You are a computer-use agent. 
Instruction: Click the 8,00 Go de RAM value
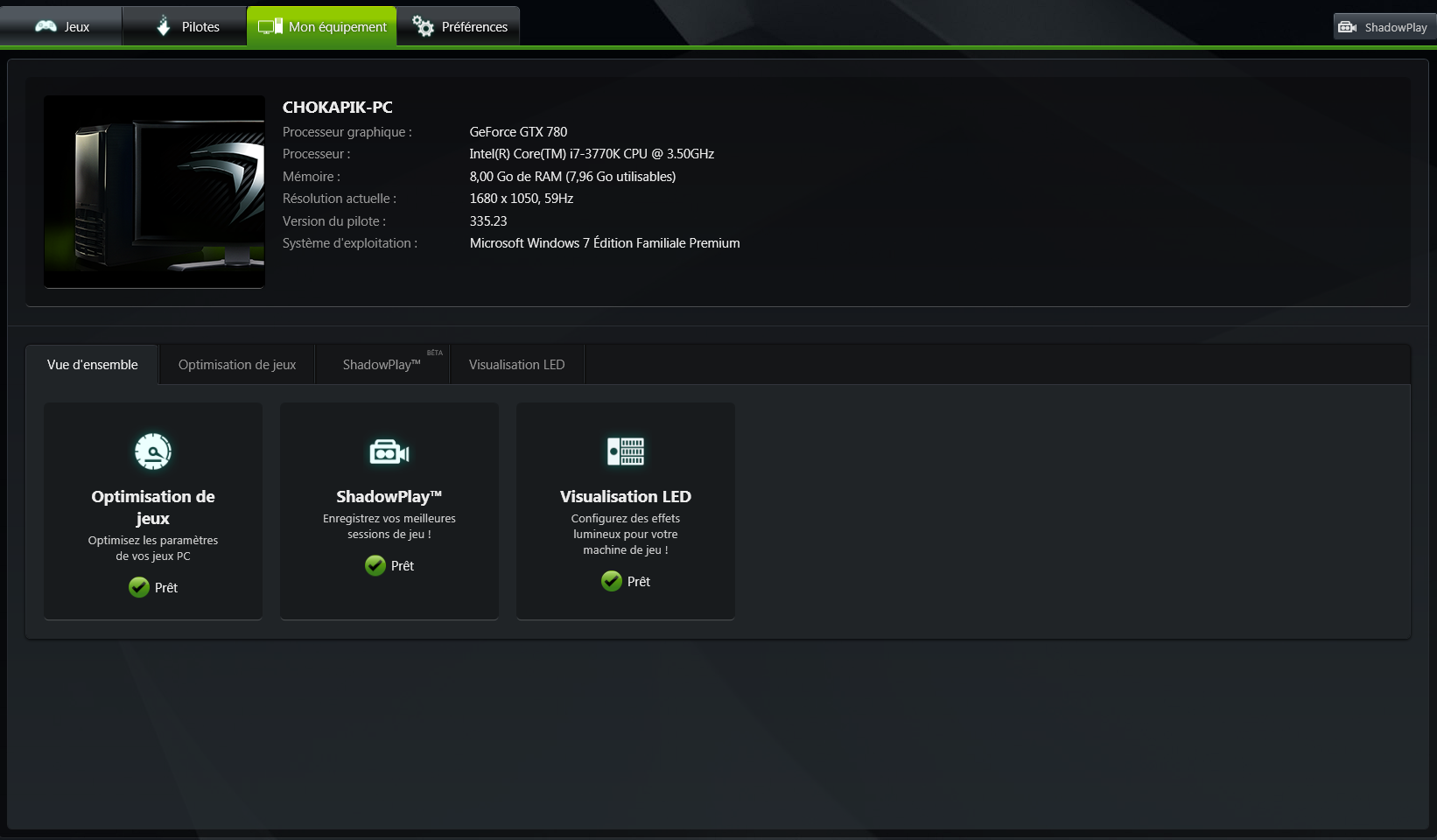(x=572, y=177)
